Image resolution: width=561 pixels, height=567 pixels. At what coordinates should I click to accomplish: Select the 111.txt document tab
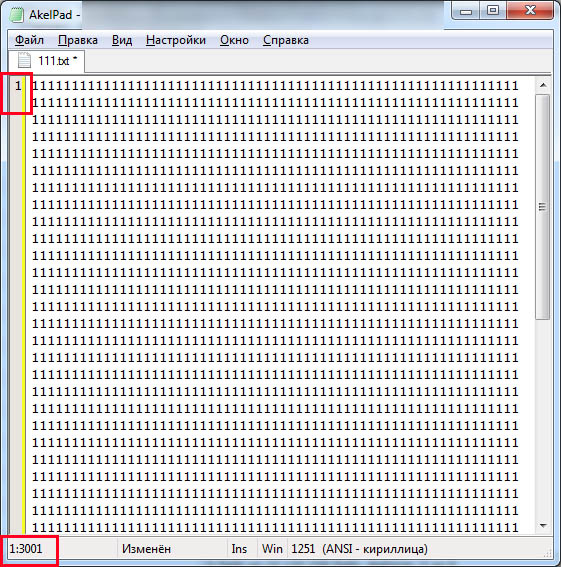click(x=47, y=61)
